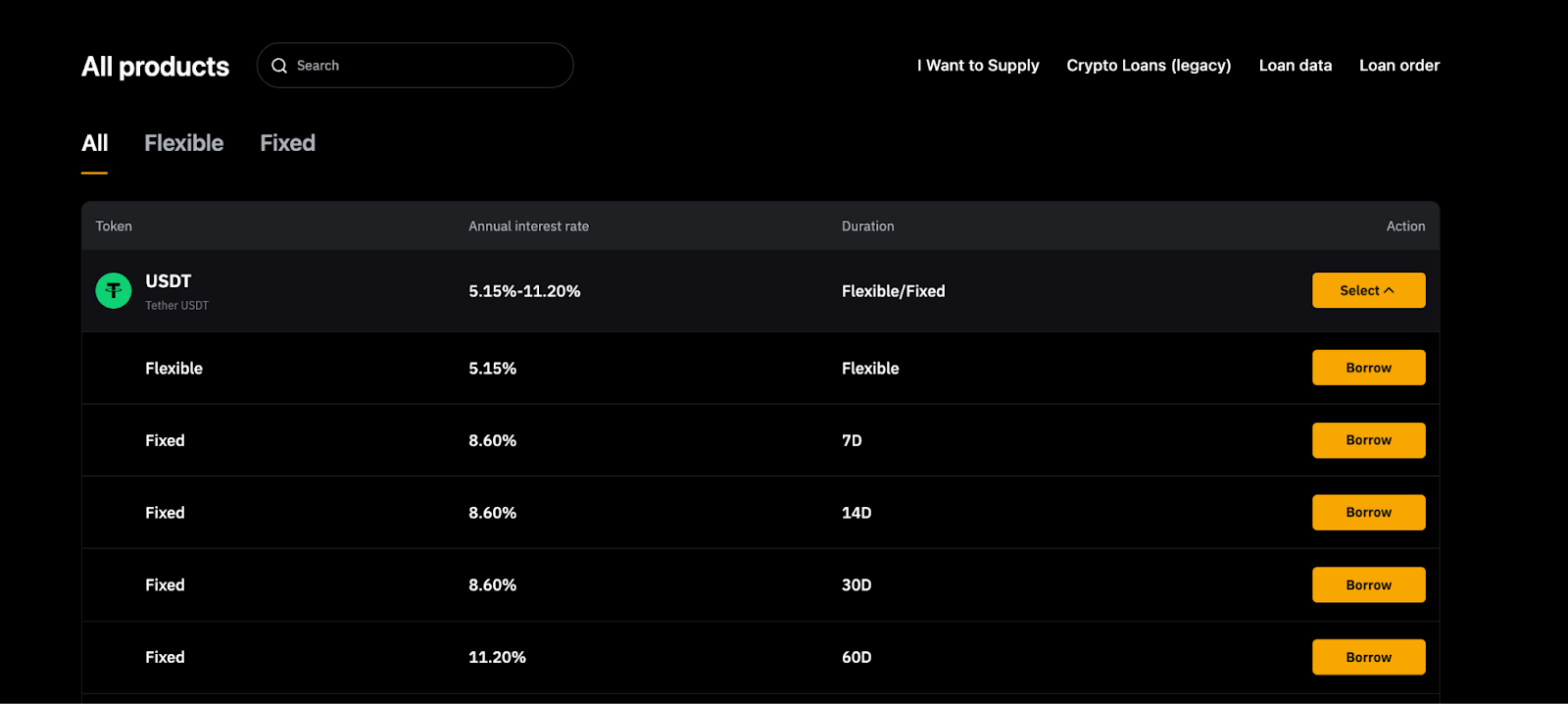Go to Loan data page

[1295, 66]
